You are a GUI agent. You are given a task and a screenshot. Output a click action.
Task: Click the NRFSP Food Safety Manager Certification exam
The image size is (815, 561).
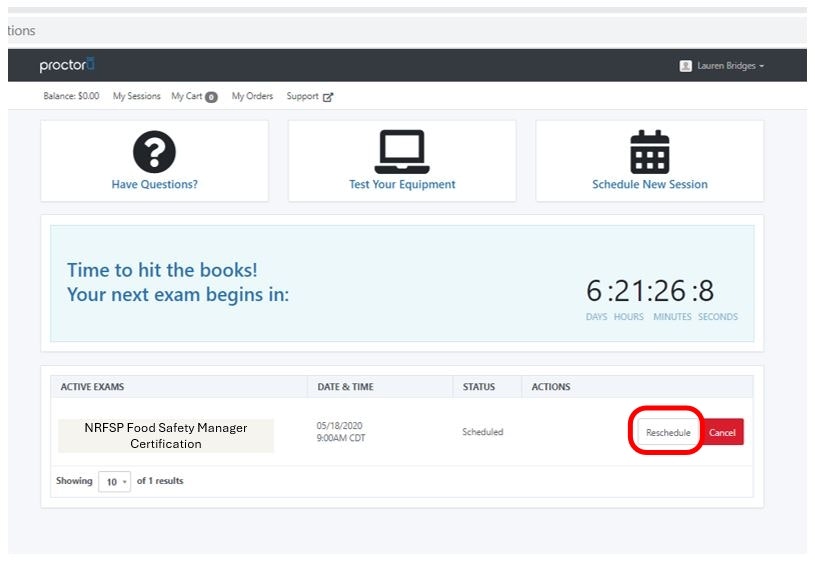point(165,435)
